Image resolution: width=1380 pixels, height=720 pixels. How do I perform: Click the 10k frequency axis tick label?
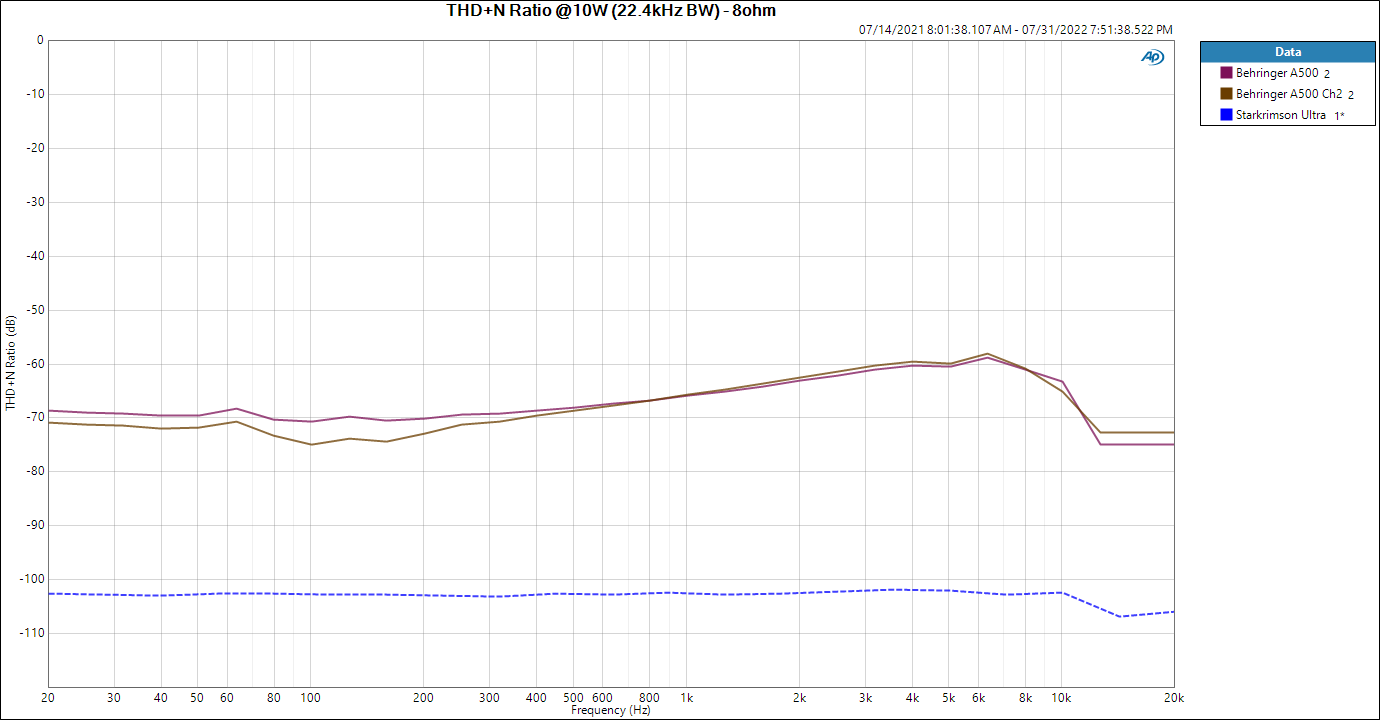pos(1062,698)
